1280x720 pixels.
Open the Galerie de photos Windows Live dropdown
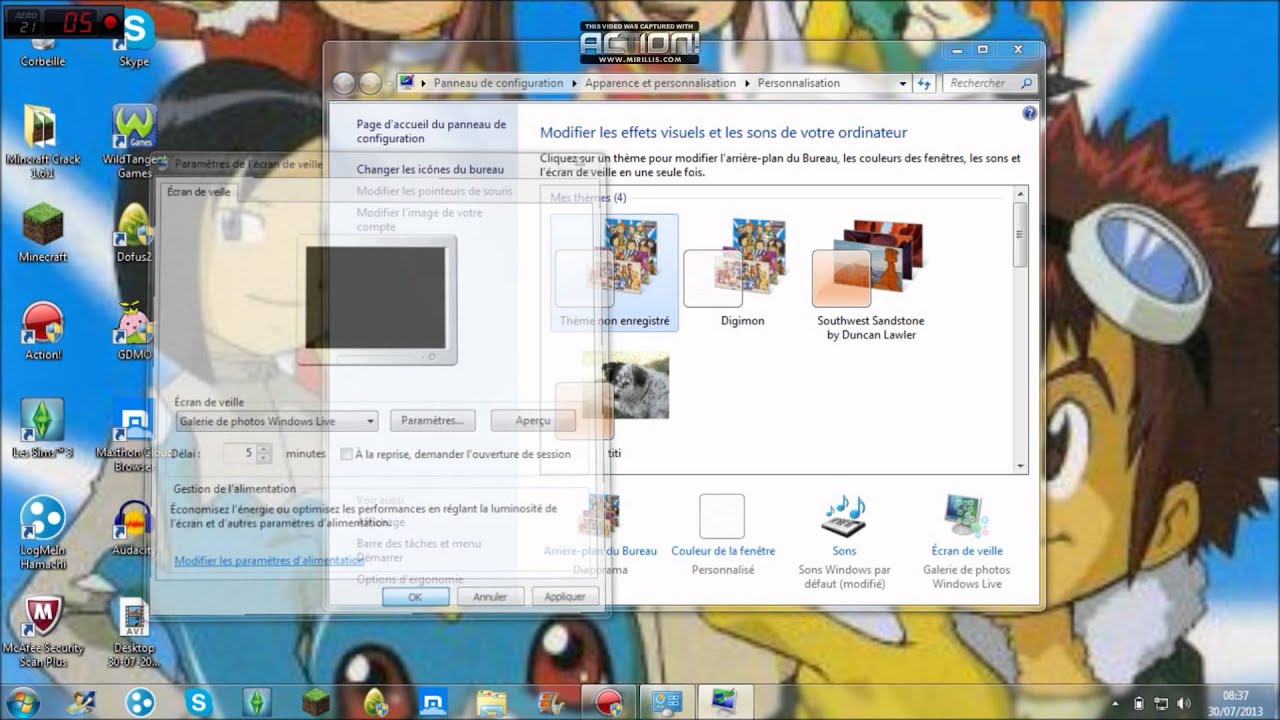click(277, 422)
